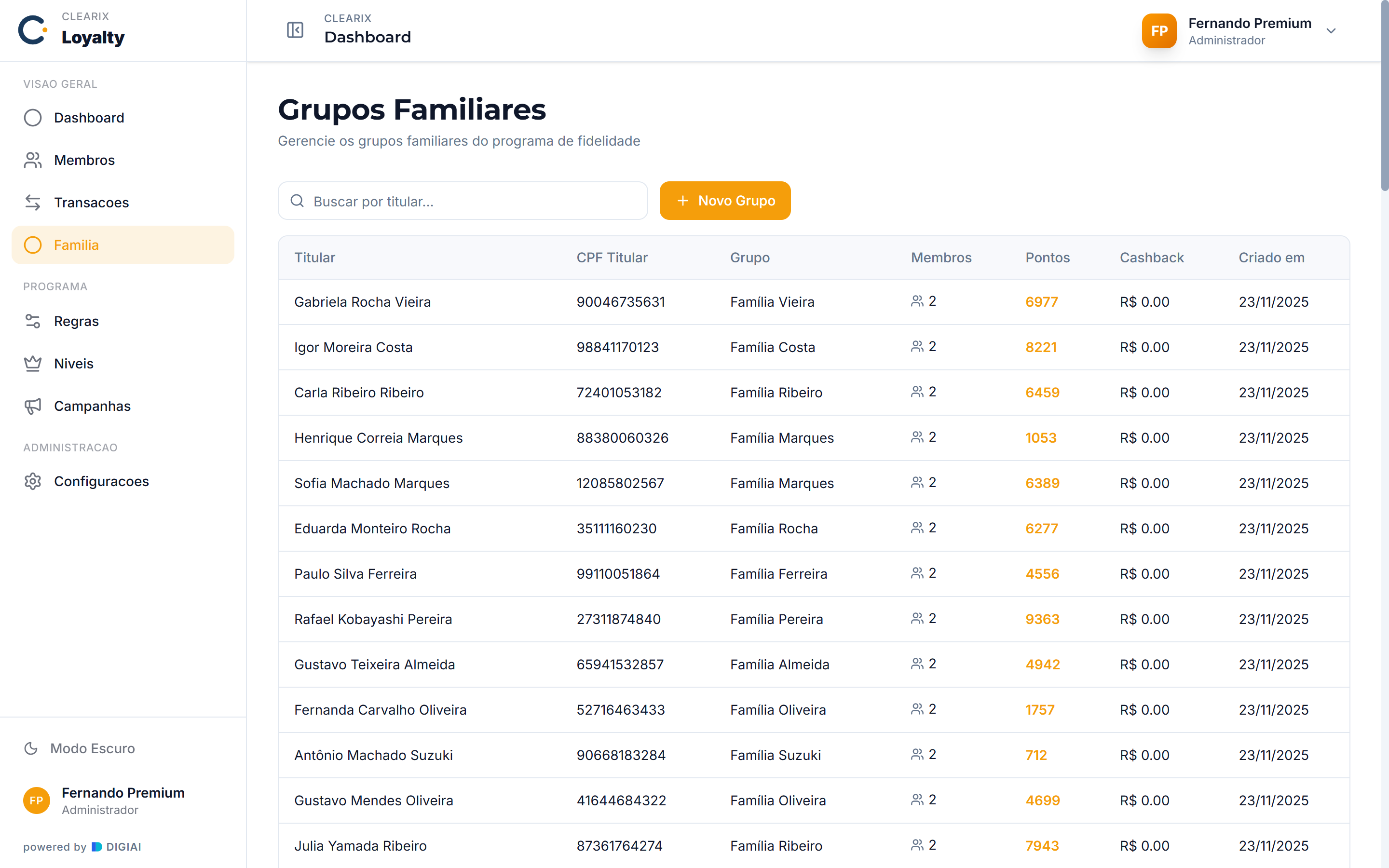The height and width of the screenshot is (868, 1389).
Task: Click the Campanhas megaphone icon
Action: [x=33, y=406]
